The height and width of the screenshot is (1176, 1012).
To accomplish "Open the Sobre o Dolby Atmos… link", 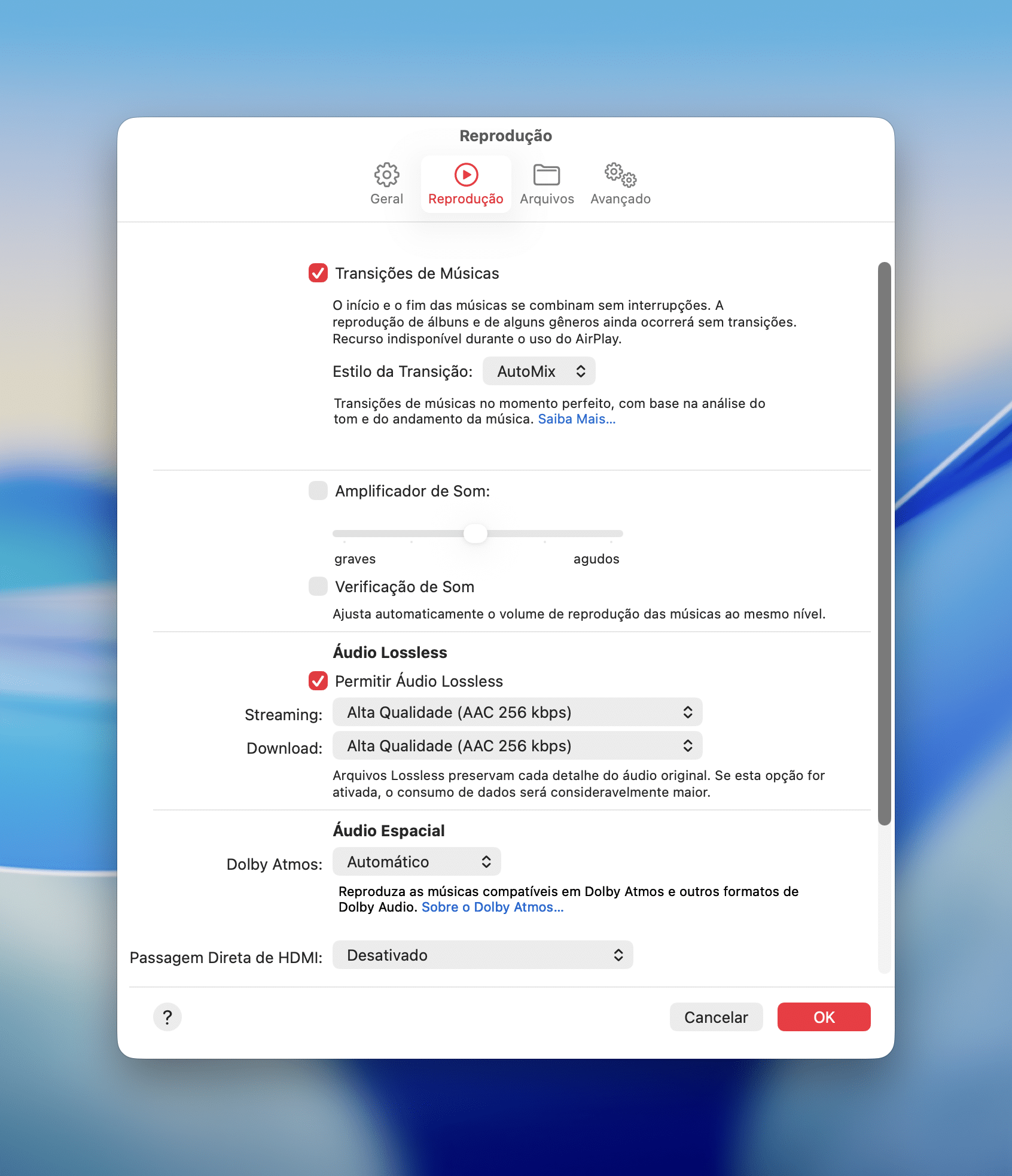I will coord(492,907).
